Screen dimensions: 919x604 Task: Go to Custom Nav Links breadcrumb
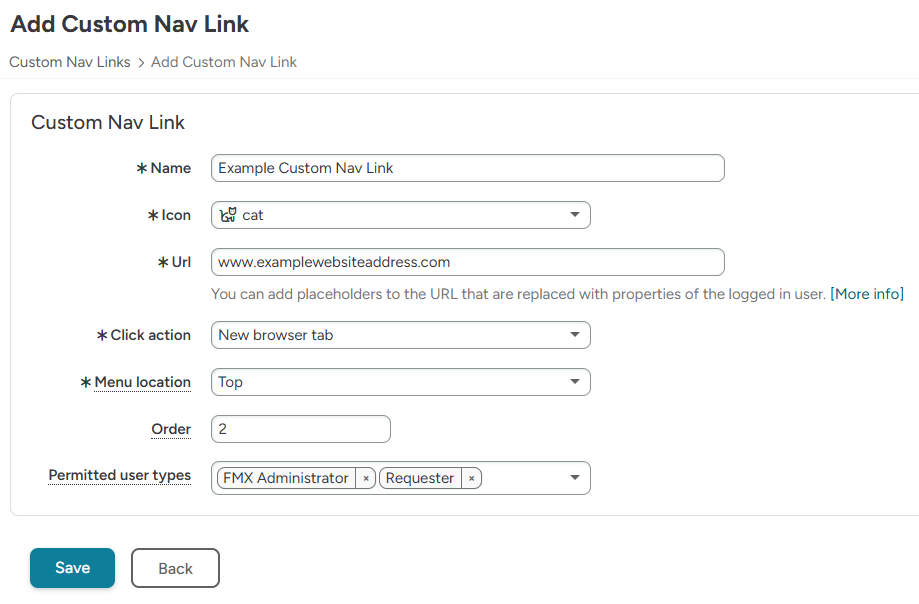(x=70, y=62)
